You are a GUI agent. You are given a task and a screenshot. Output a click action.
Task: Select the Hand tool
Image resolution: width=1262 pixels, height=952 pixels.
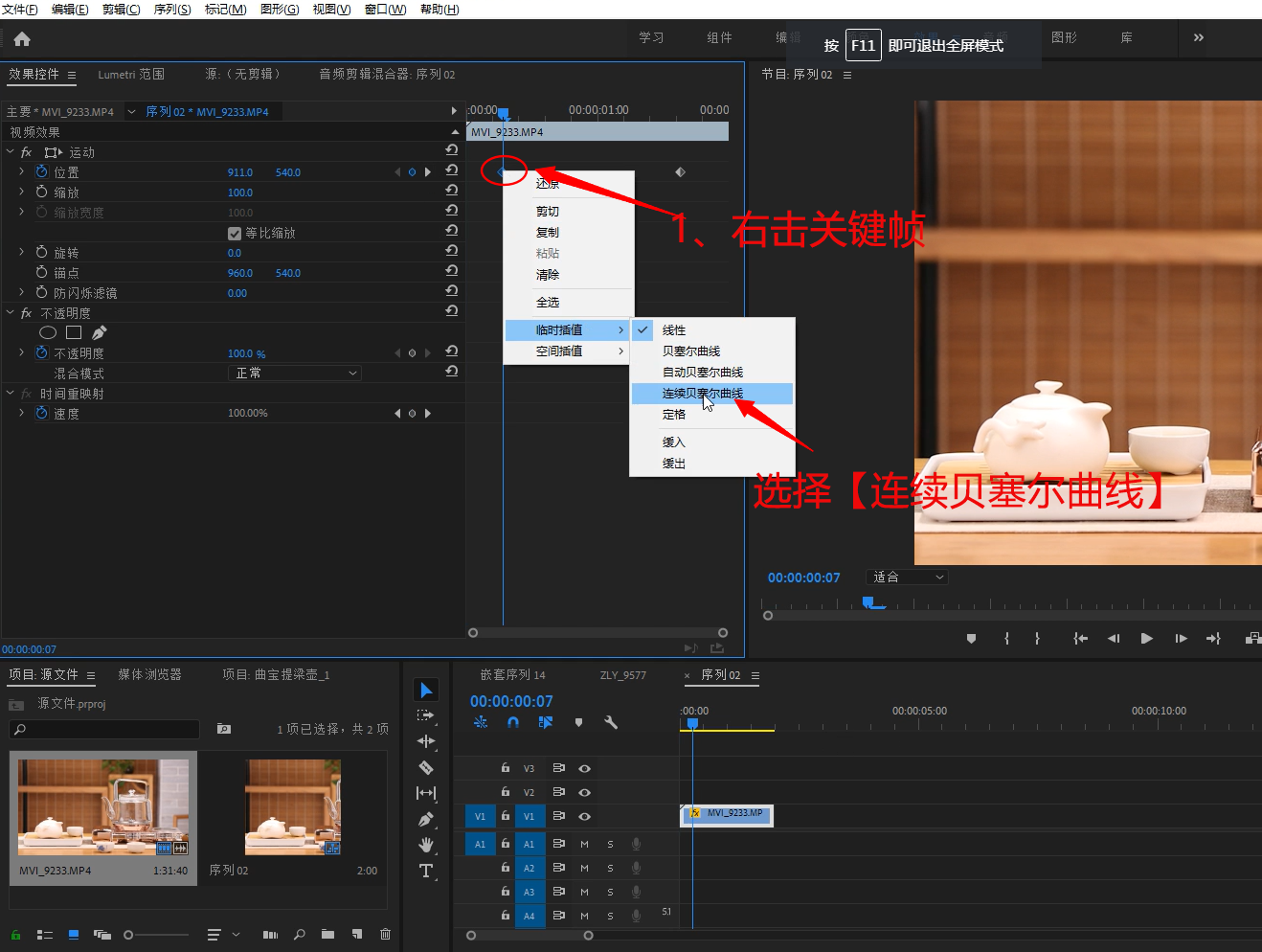(426, 845)
